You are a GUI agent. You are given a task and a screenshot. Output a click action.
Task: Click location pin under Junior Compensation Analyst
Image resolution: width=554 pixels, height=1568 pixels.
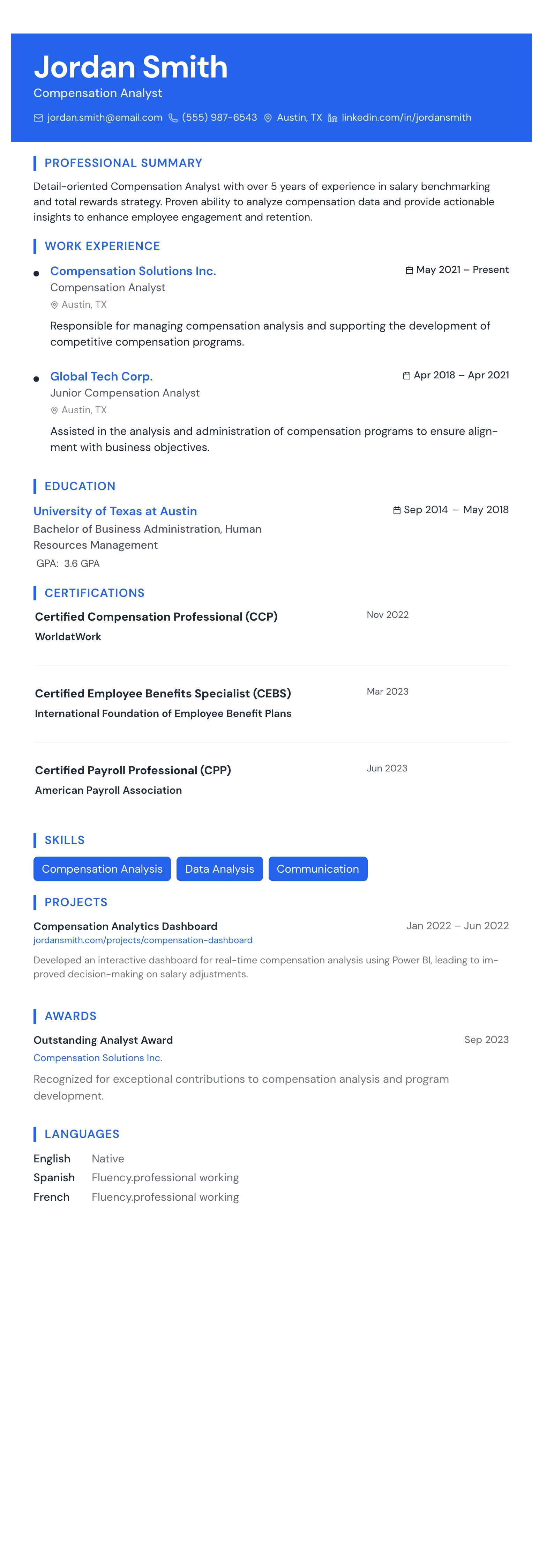(54, 410)
